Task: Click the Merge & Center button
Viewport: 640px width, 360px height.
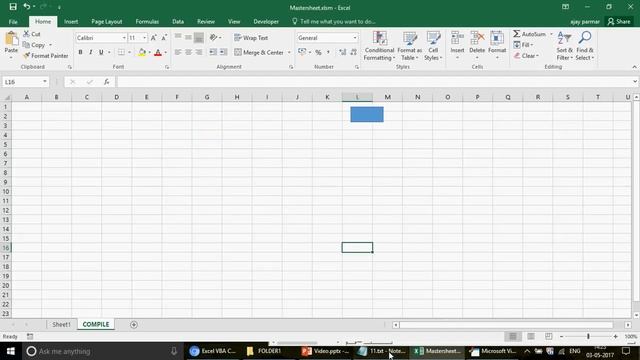Action: pos(259,52)
